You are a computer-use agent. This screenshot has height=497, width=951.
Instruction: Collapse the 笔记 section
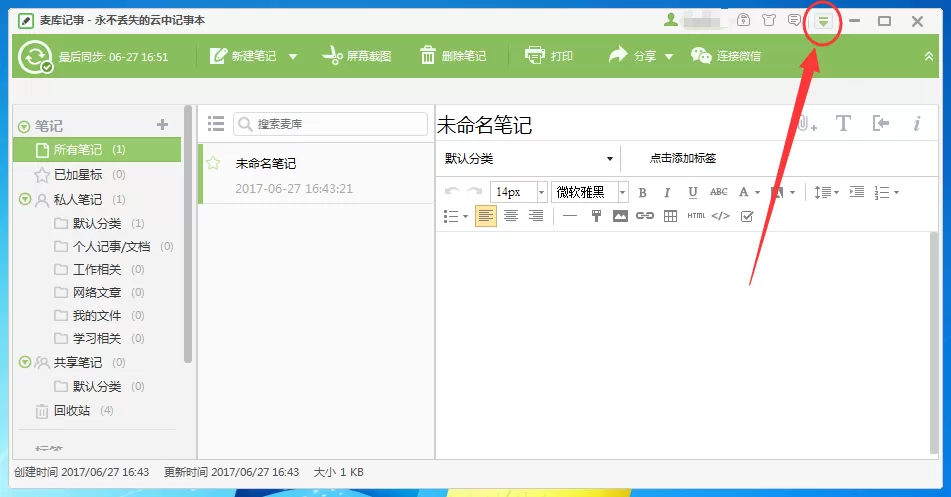point(24,126)
